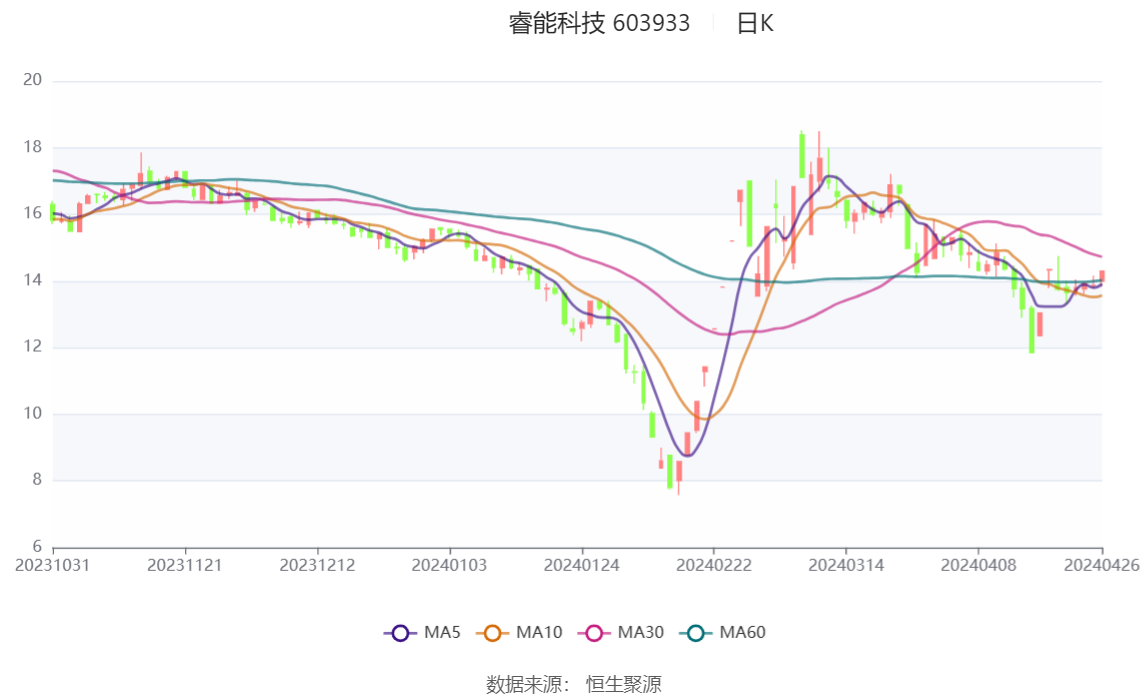Click the x-axis date label 20231031
The image size is (1148, 699).
52,565
